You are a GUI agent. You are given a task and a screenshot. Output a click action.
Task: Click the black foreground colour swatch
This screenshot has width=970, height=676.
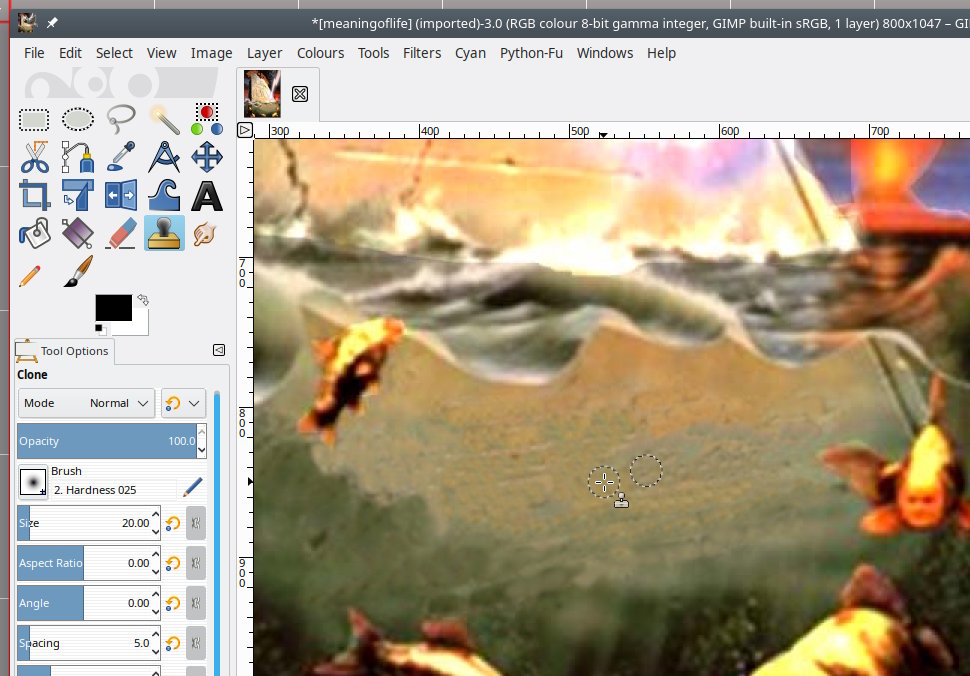pos(113,307)
